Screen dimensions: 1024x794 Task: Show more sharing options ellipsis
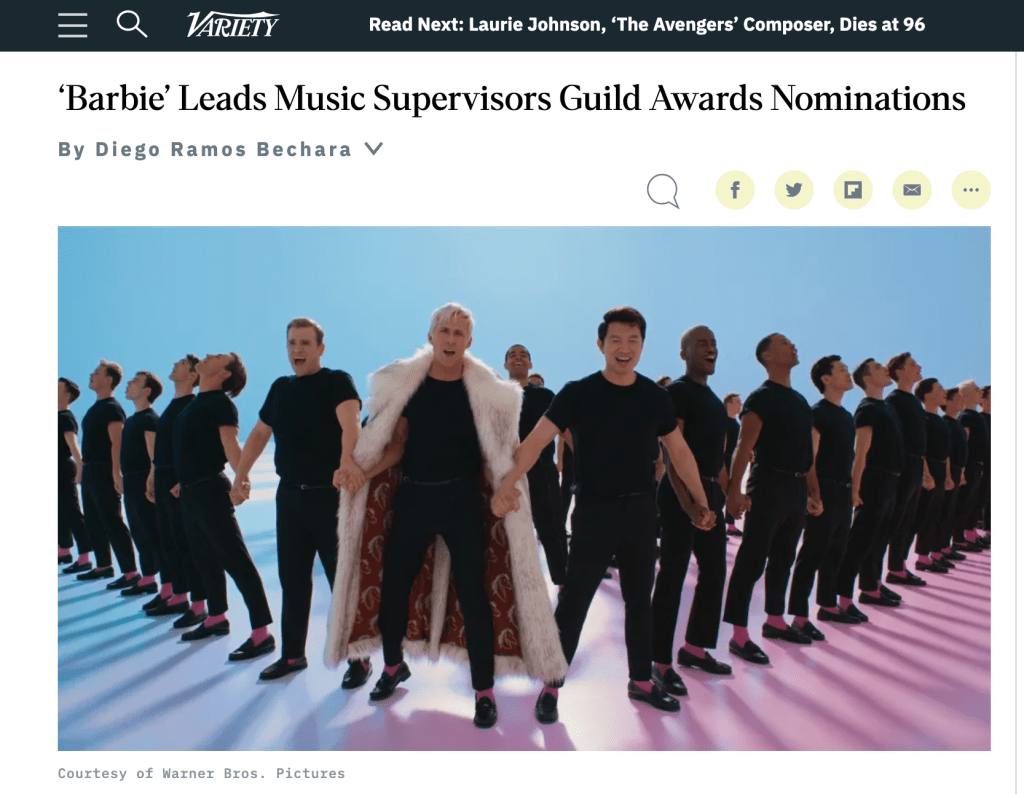[x=970, y=190]
